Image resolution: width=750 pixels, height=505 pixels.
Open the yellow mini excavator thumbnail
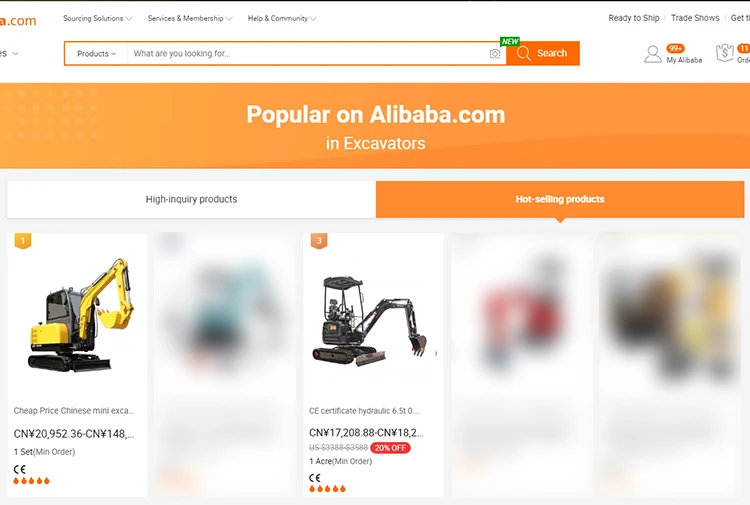coord(77,315)
